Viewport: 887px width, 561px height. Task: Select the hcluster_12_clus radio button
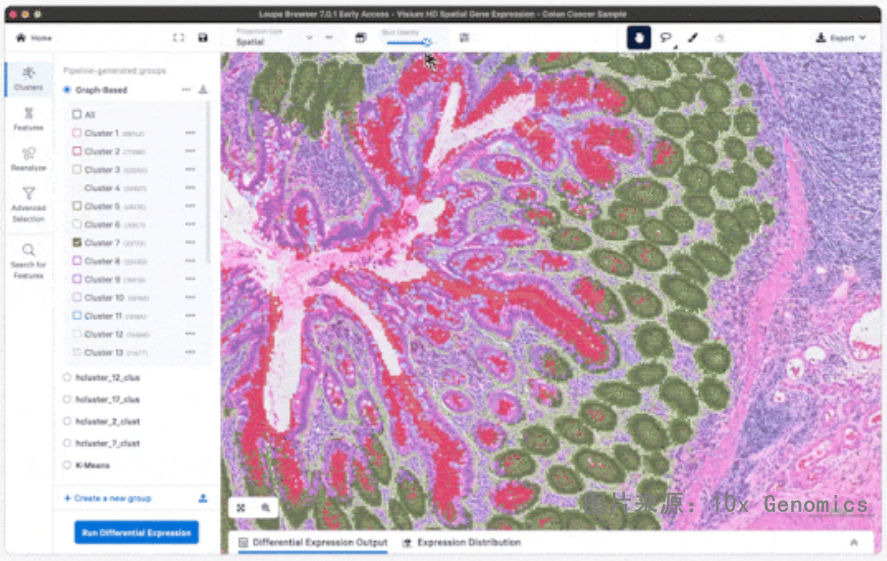point(67,377)
